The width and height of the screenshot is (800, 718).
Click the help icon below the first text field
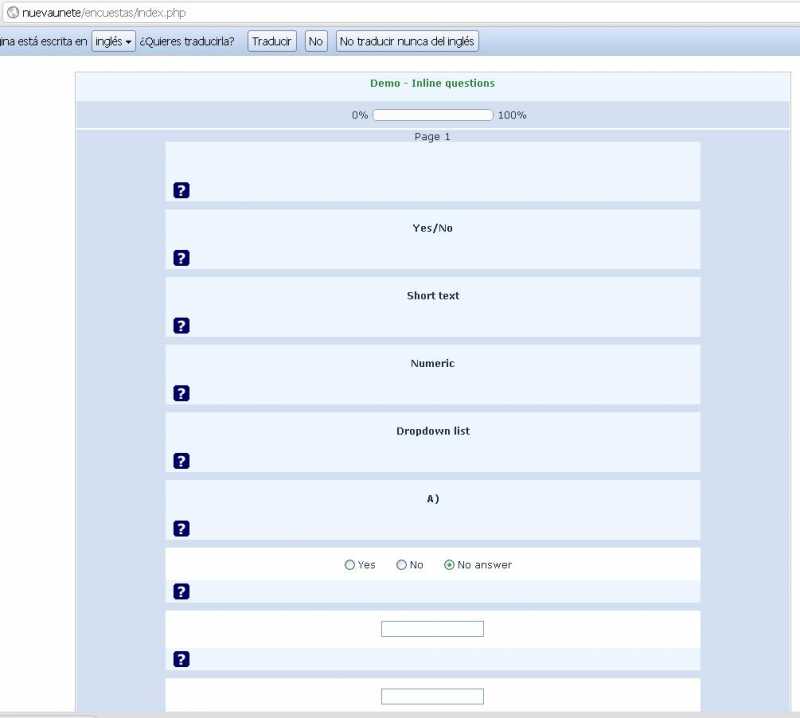coord(181,659)
